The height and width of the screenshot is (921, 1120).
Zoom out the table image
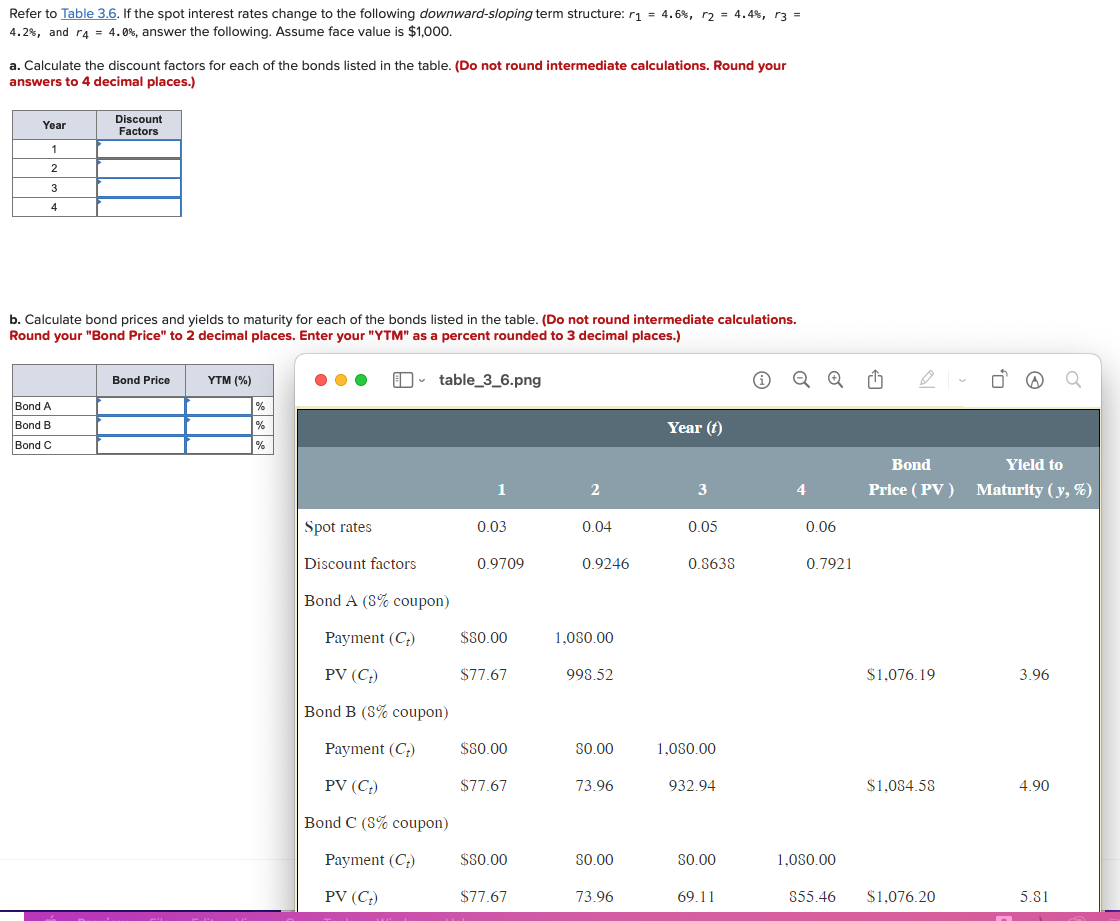(x=801, y=379)
